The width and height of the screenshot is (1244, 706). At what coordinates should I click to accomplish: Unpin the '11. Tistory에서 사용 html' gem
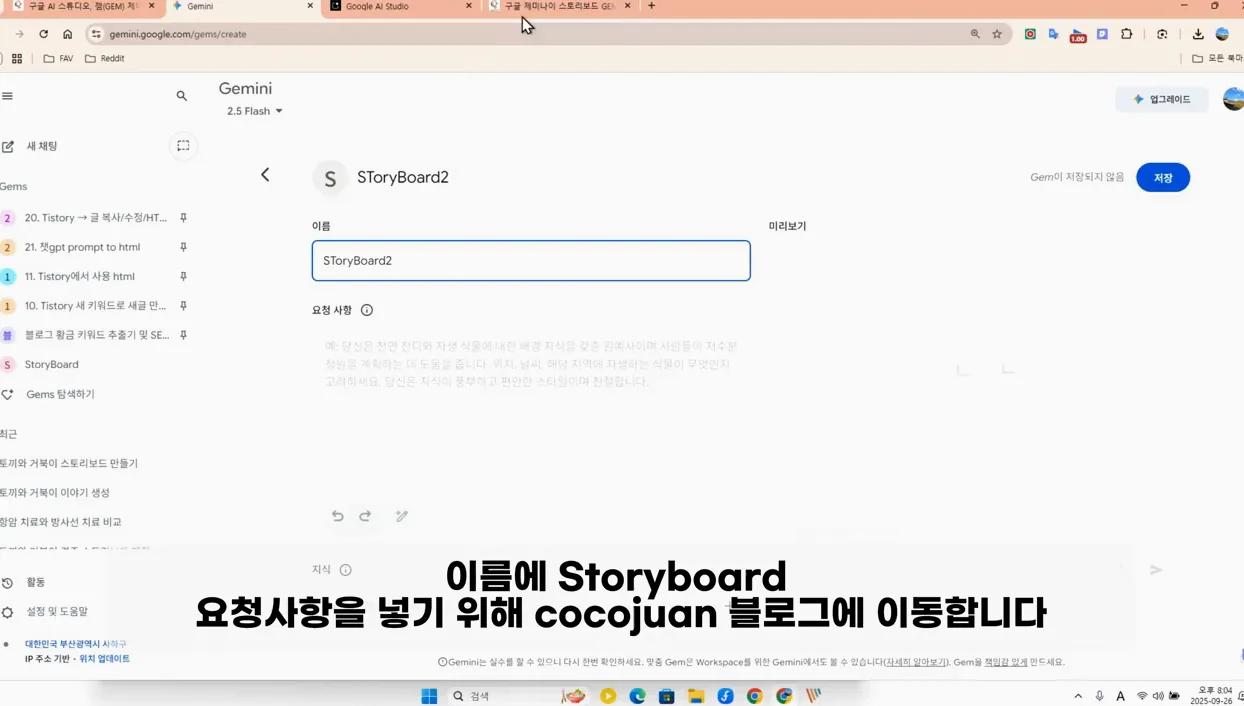pyautogui.click(x=183, y=276)
